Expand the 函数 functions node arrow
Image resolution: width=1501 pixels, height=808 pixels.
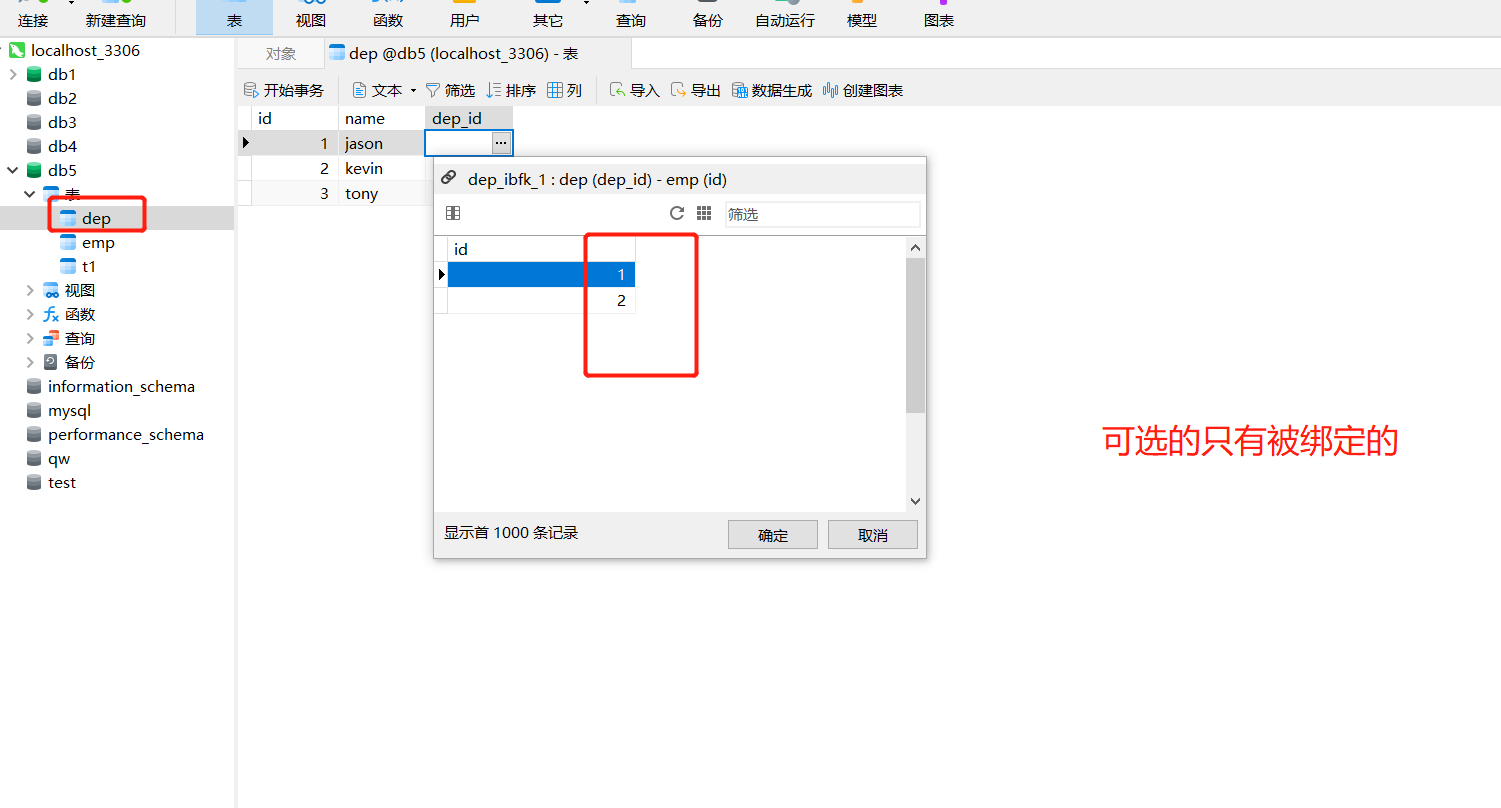30,314
